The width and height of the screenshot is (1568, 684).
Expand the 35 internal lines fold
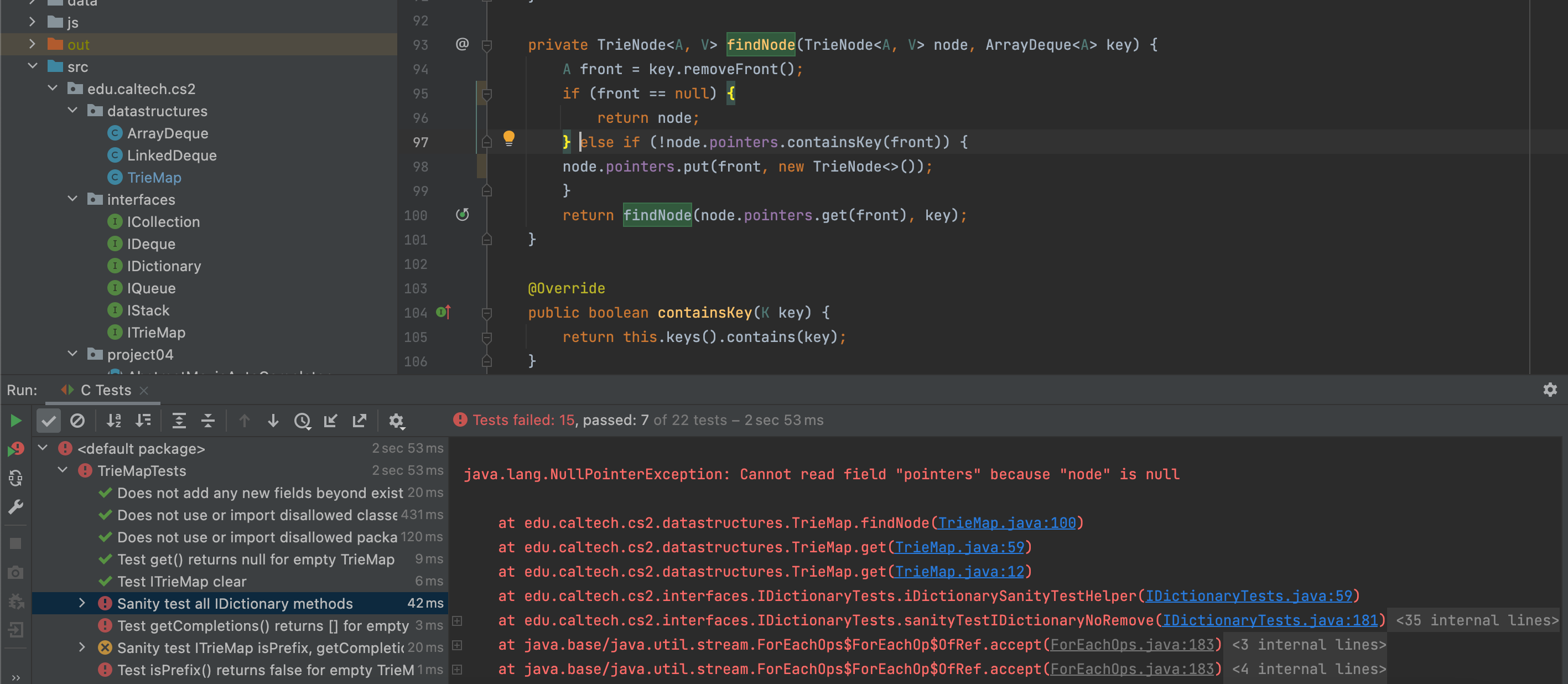tap(1477, 620)
